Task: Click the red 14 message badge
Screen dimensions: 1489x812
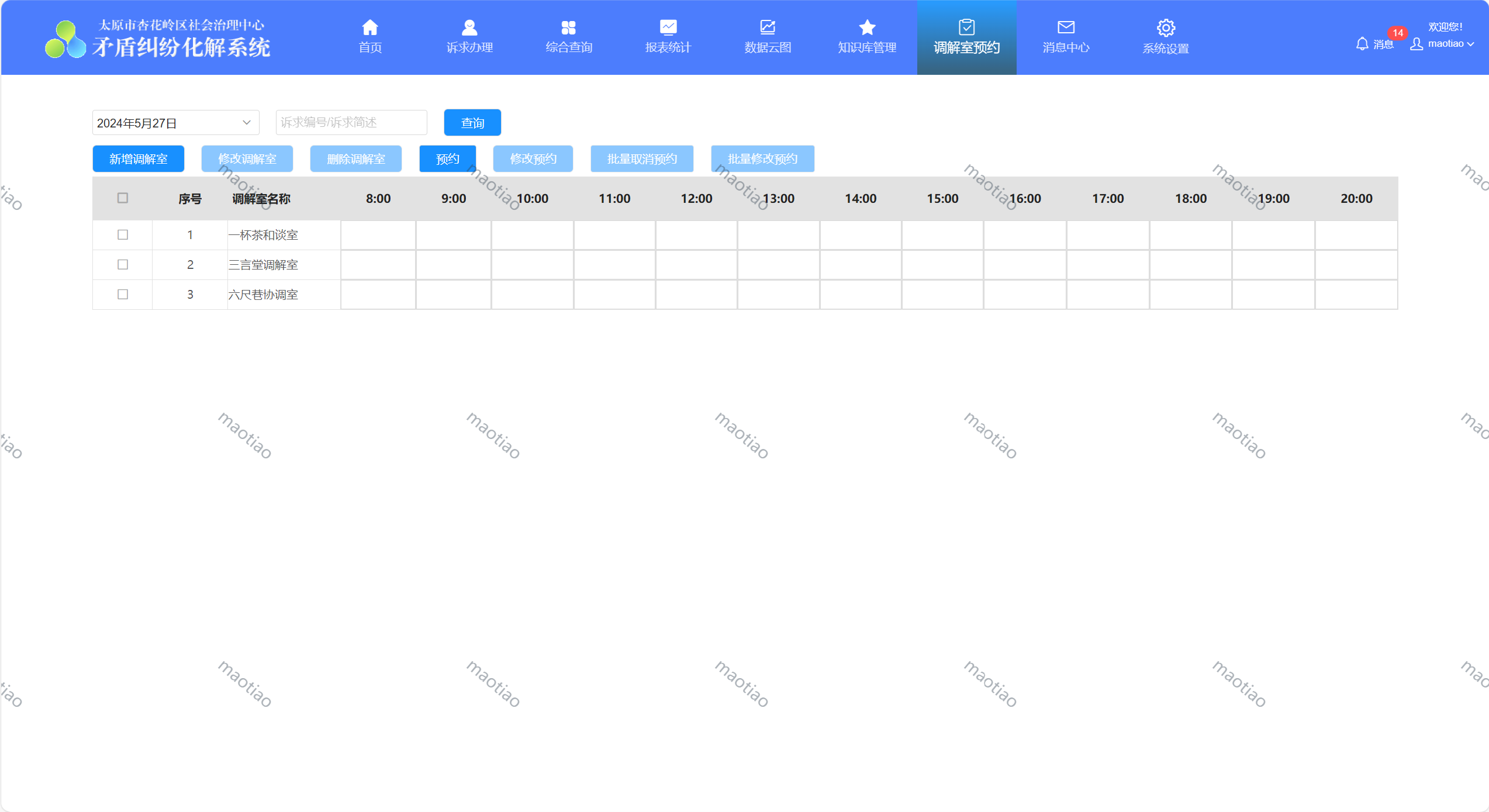Action: pyautogui.click(x=1398, y=33)
